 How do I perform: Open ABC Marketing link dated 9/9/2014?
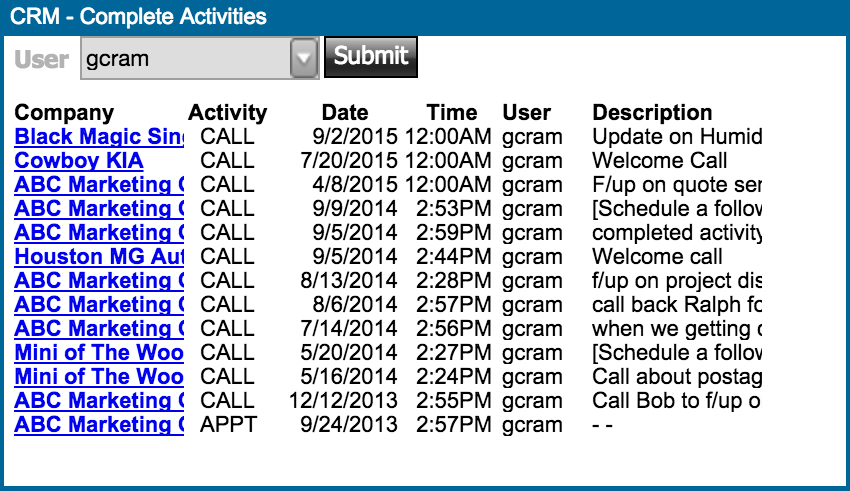tap(99, 209)
